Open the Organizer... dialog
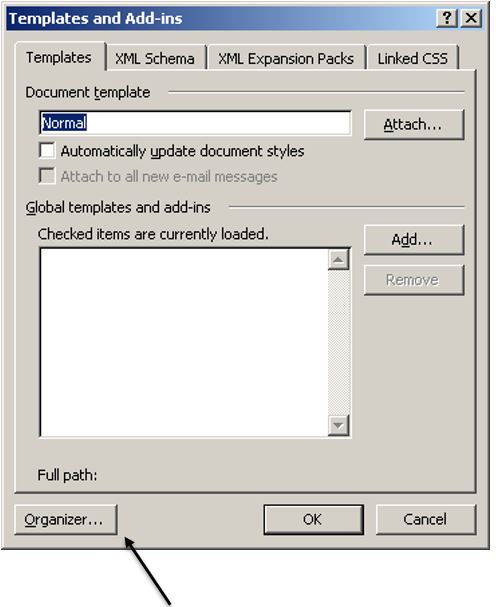The width and height of the screenshot is (496, 607). (x=66, y=520)
